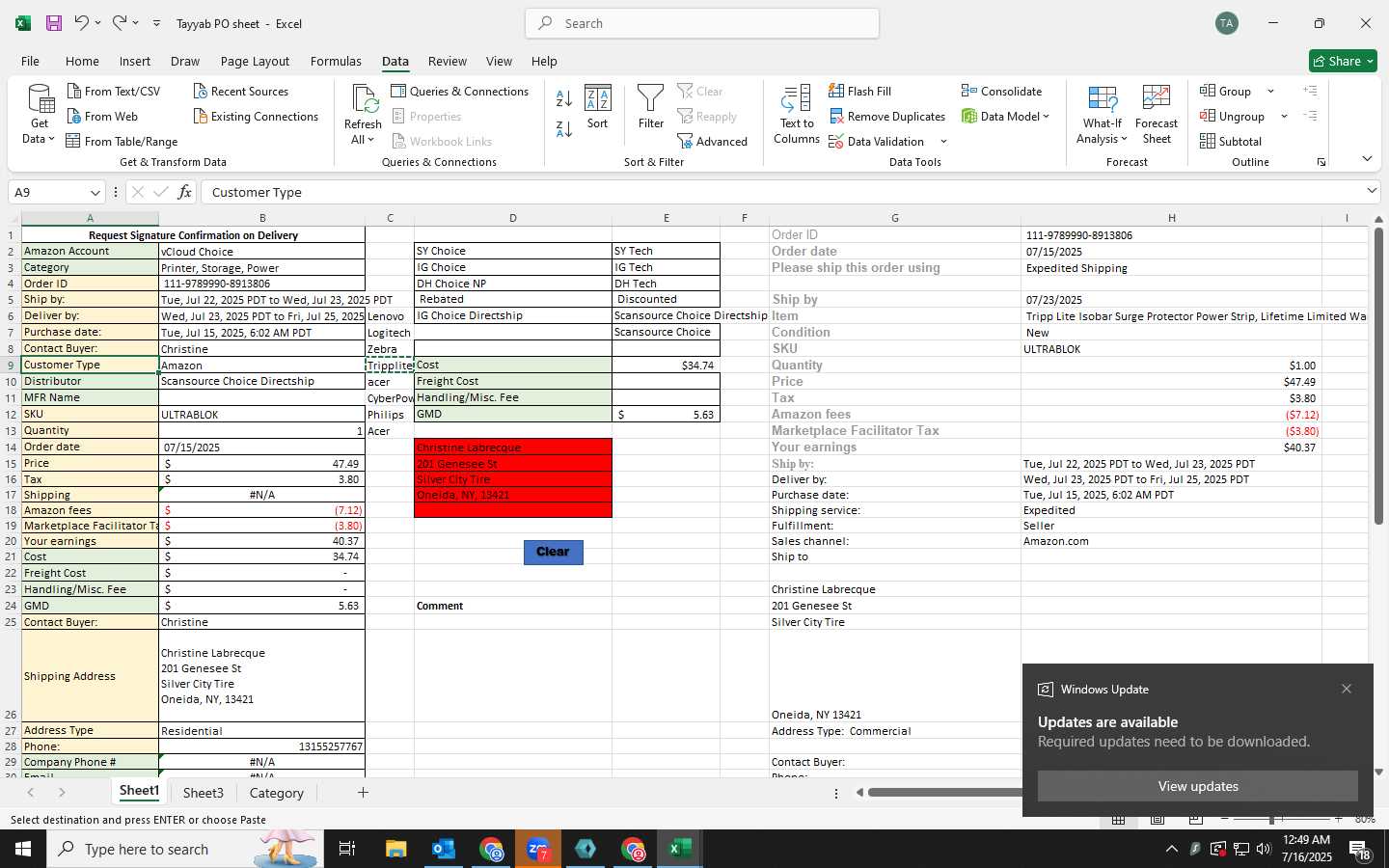Image resolution: width=1389 pixels, height=868 pixels.
Task: Click the zoom slider
Action: tap(1272, 819)
